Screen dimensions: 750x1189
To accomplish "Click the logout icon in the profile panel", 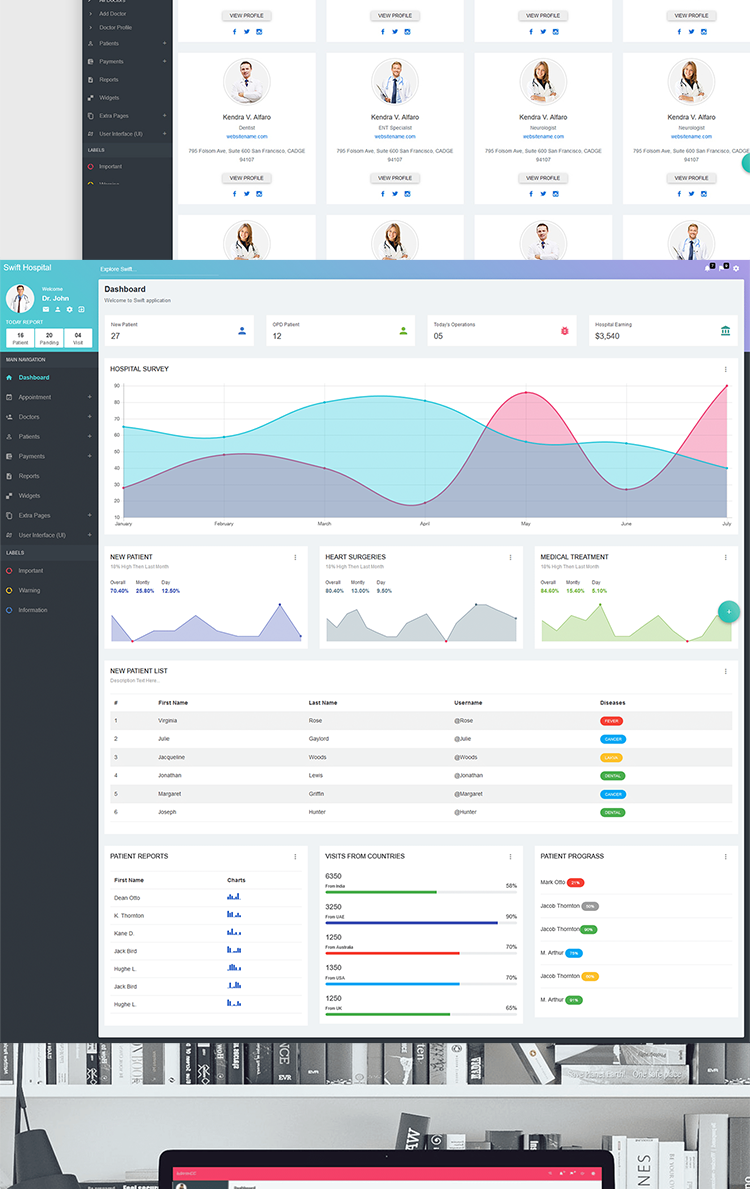I will pyautogui.click(x=81, y=310).
